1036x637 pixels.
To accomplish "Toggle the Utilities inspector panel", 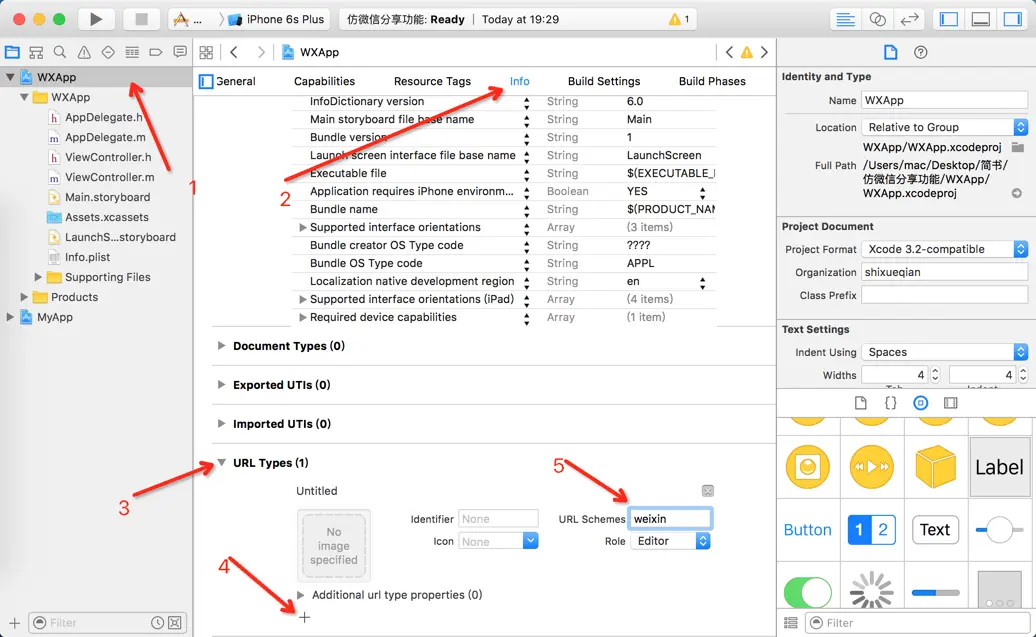I will coord(1013,19).
